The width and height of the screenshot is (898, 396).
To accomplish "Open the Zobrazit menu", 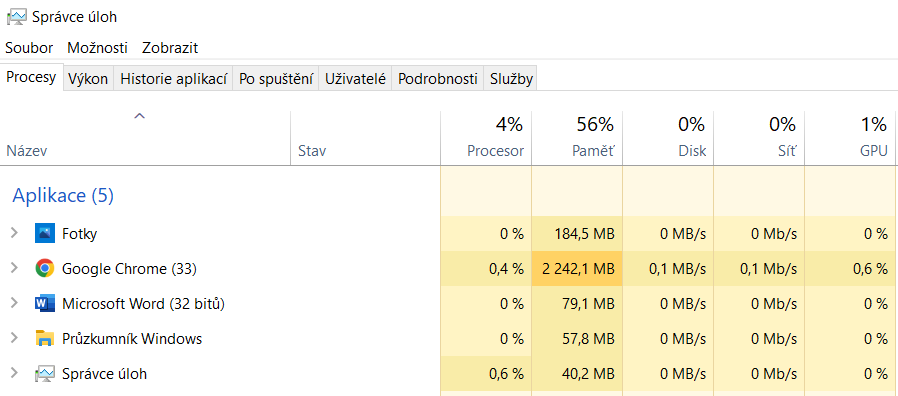I will (170, 48).
